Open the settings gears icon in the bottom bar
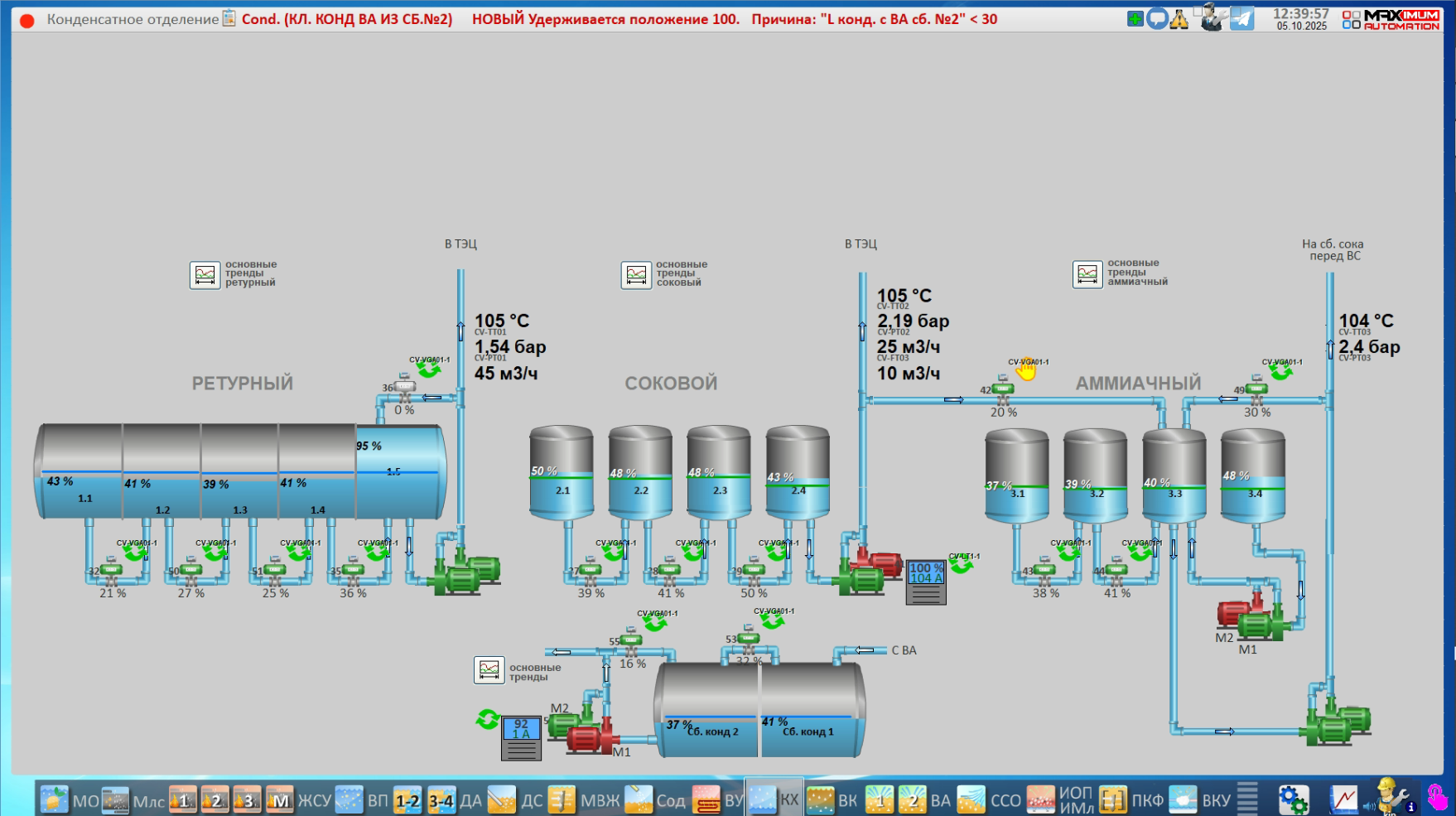The height and width of the screenshot is (816, 1456). pos(1293,799)
